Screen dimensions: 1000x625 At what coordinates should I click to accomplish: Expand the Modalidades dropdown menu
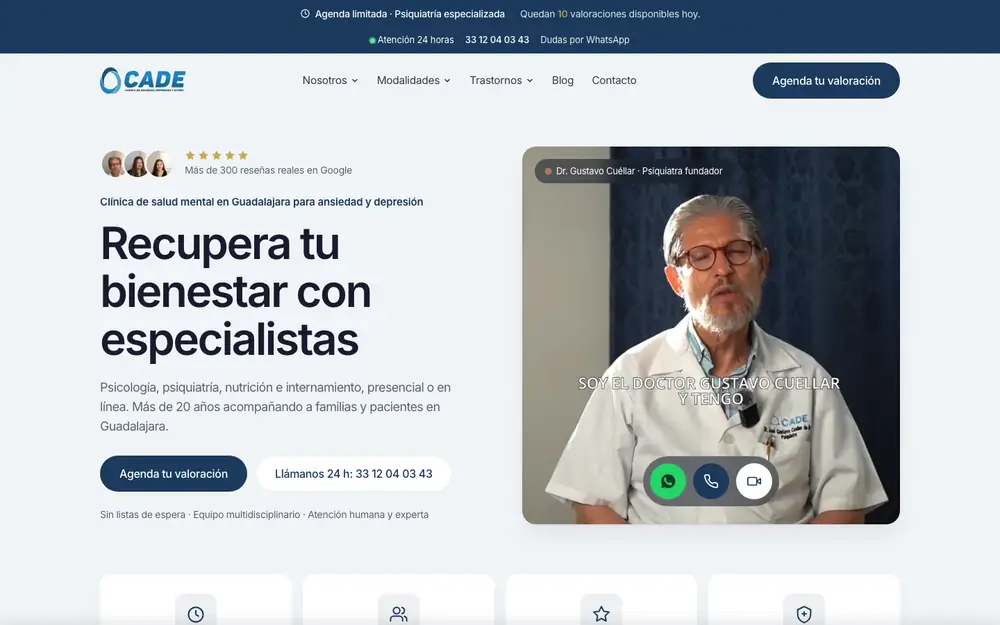pos(414,80)
